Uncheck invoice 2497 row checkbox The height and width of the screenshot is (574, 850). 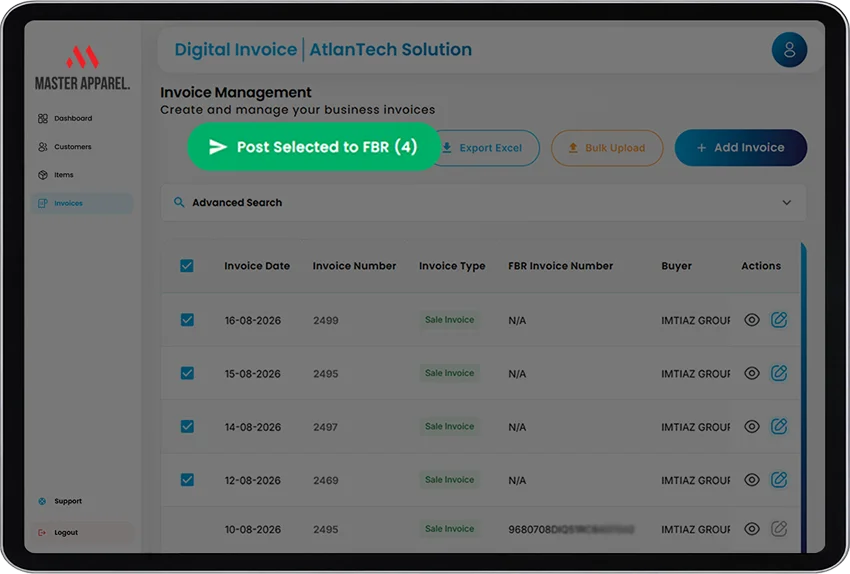pyautogui.click(x=187, y=427)
